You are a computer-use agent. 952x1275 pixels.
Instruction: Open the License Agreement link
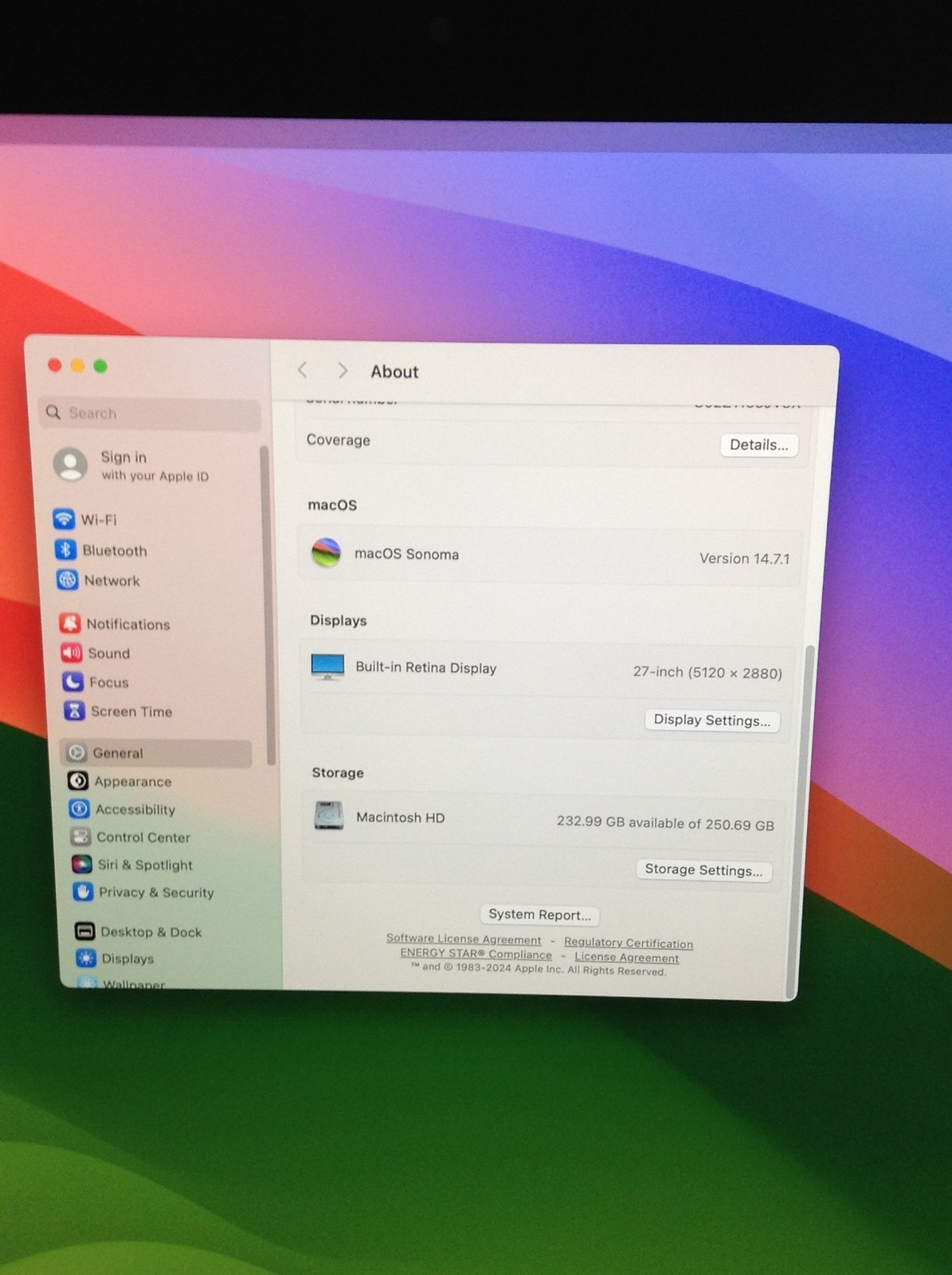click(x=627, y=957)
